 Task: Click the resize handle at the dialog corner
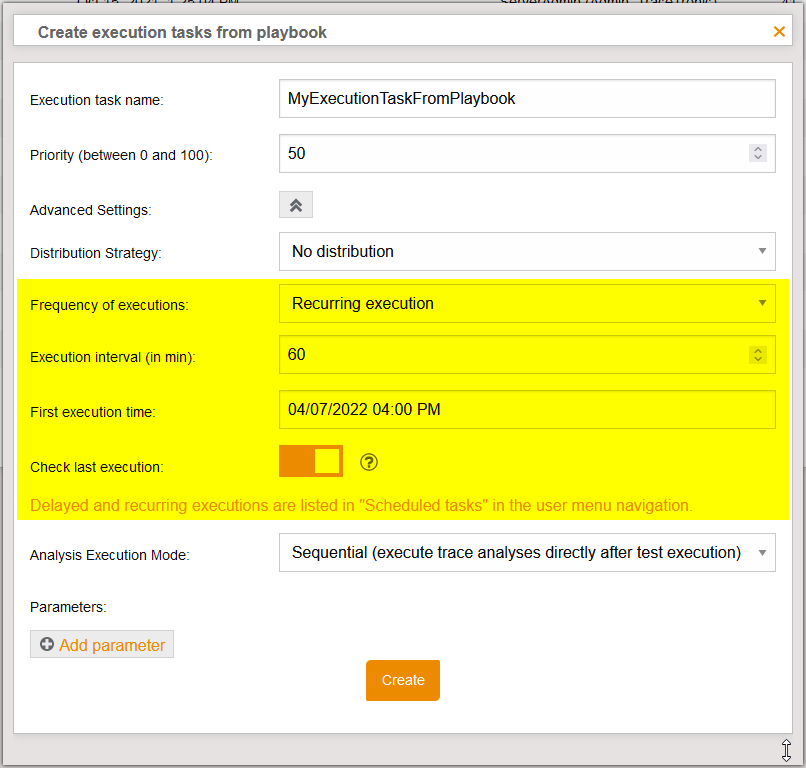[787, 749]
